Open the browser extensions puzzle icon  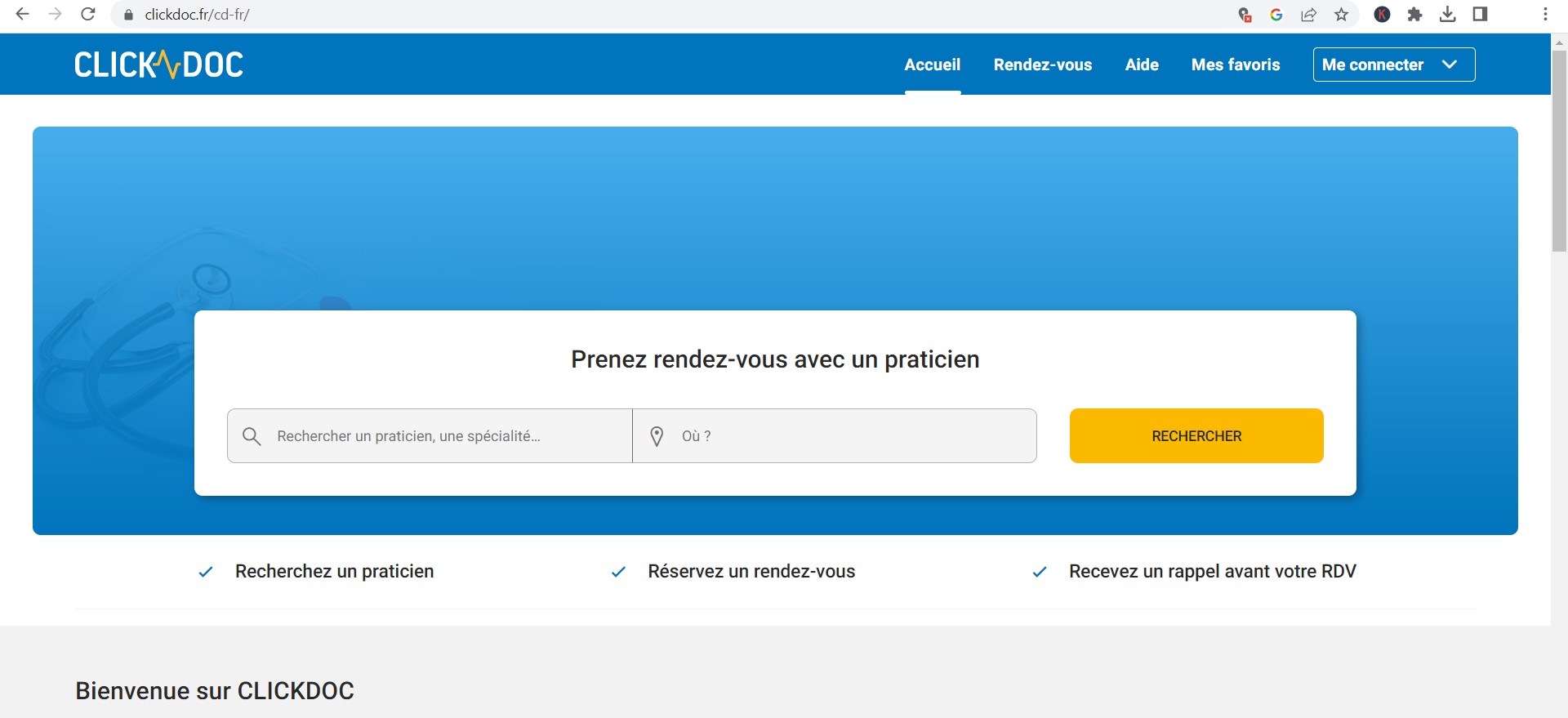point(1414,15)
